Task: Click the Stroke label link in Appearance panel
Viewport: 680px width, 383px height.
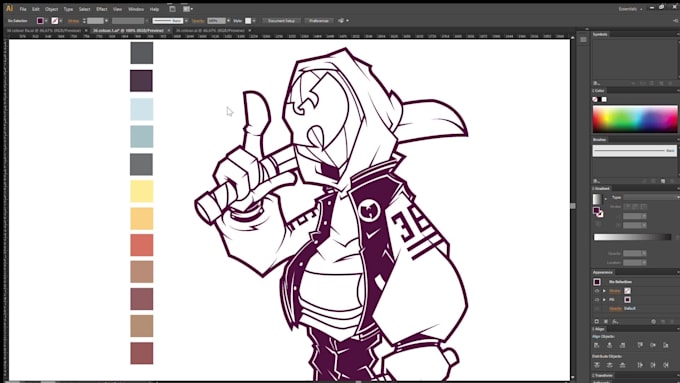Action: 615,291
